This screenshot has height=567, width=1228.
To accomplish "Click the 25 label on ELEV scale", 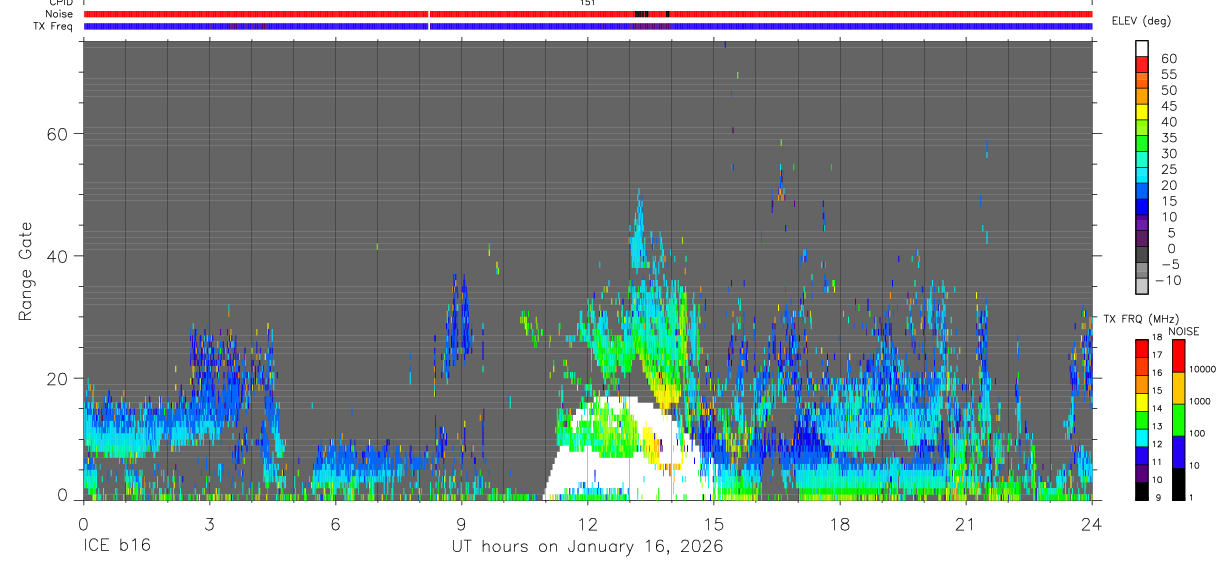I will [1169, 169].
